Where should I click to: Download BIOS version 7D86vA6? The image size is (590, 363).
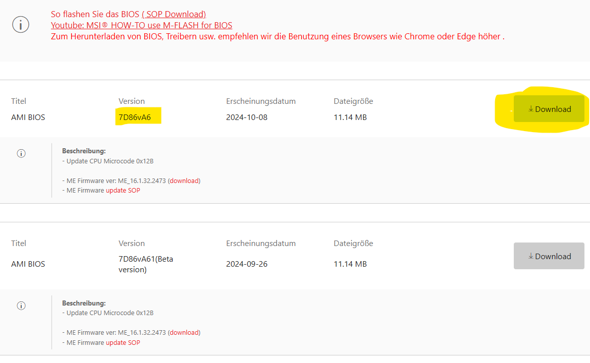(549, 109)
